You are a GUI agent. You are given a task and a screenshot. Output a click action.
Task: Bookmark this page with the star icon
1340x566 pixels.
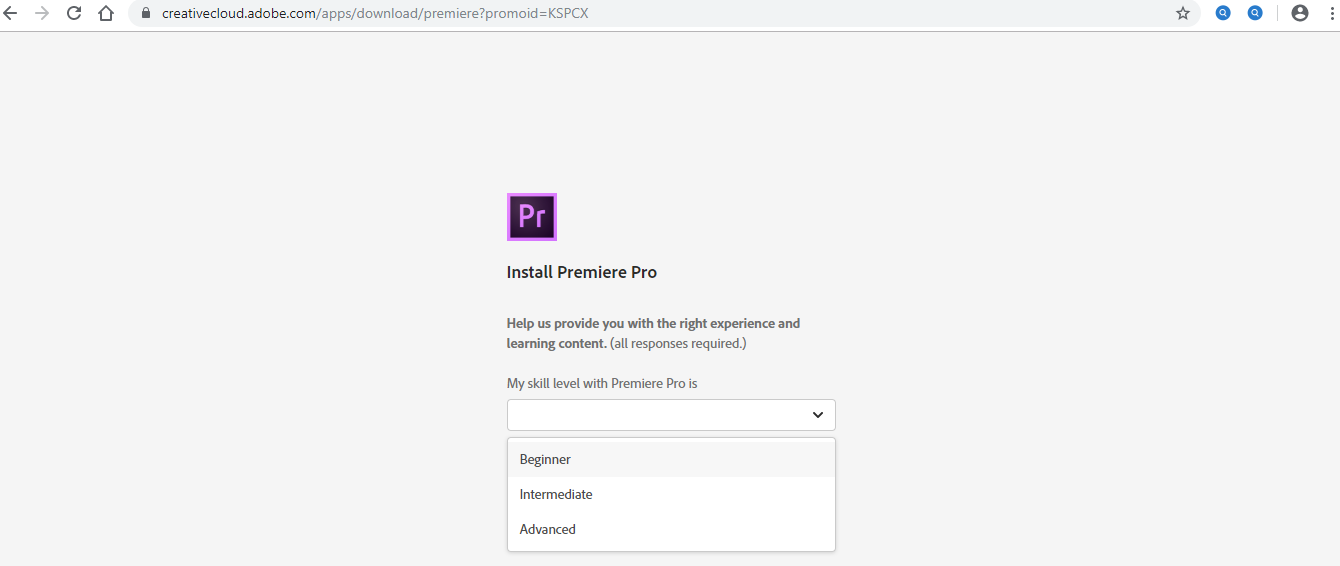coord(1183,14)
